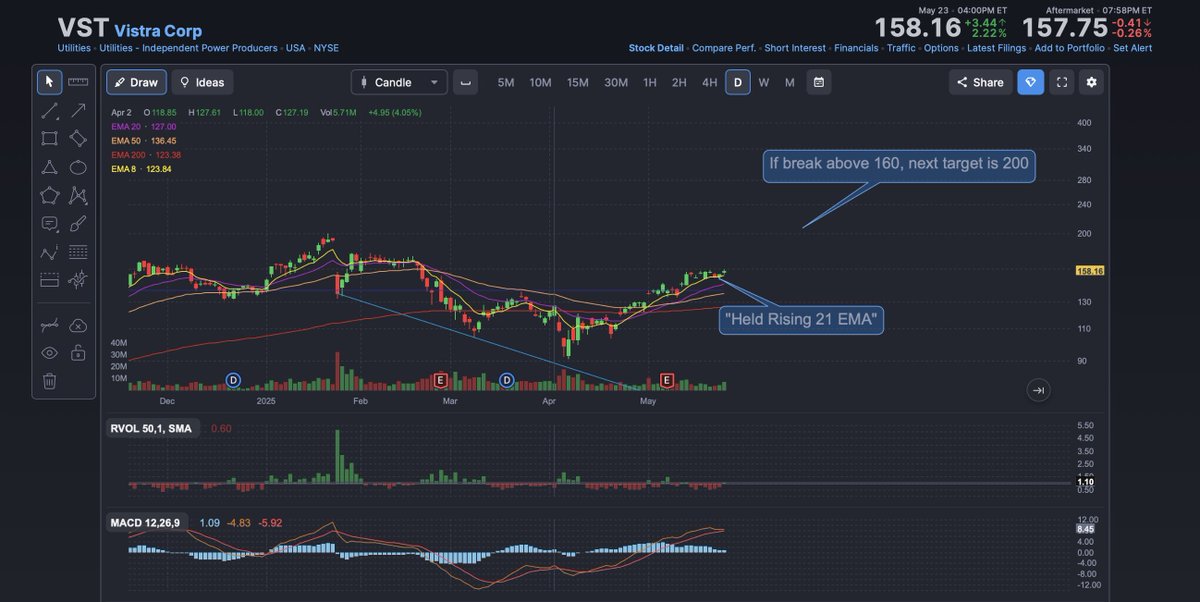The image size is (1200, 602).
Task: Open the calendar date range picker
Action: [x=819, y=83]
